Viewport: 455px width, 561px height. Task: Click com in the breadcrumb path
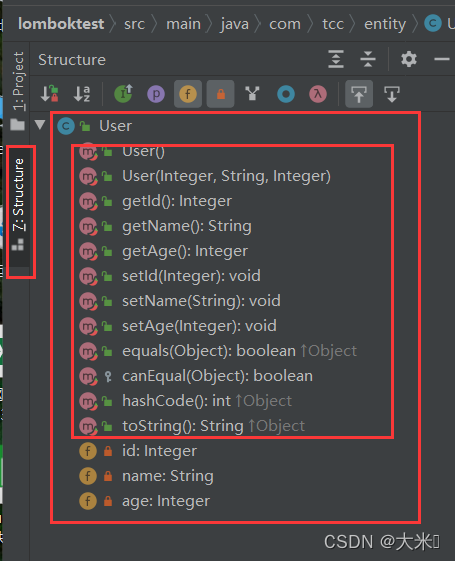pos(285,24)
